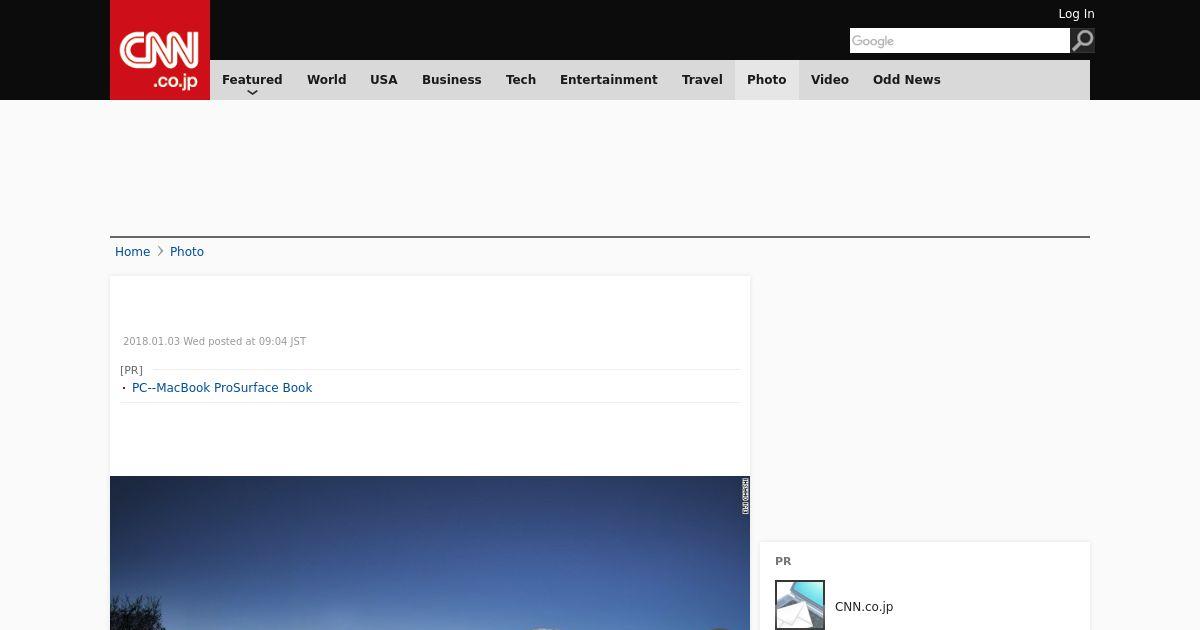Image resolution: width=1200 pixels, height=630 pixels.
Task: Click the Photo breadcrumb link
Action: 187,252
